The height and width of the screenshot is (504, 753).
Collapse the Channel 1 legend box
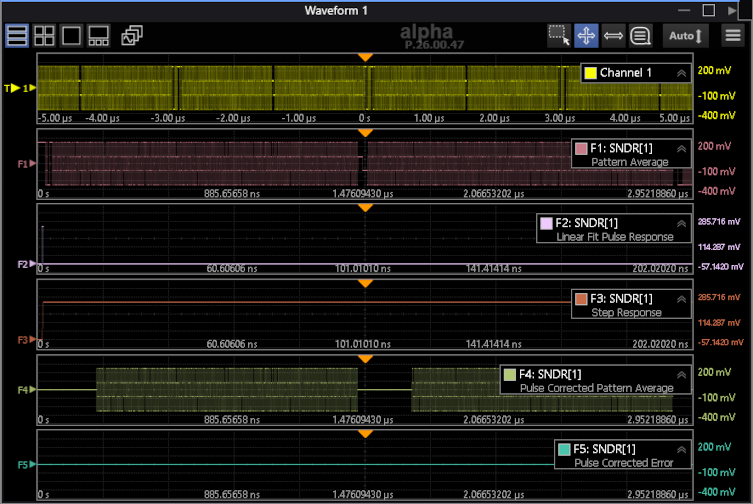pos(681,73)
